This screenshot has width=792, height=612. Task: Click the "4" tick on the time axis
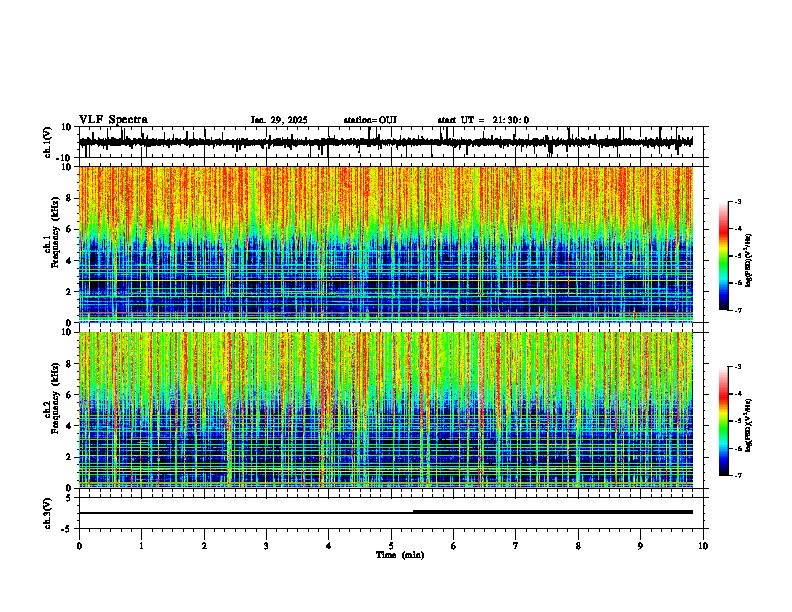329,546
